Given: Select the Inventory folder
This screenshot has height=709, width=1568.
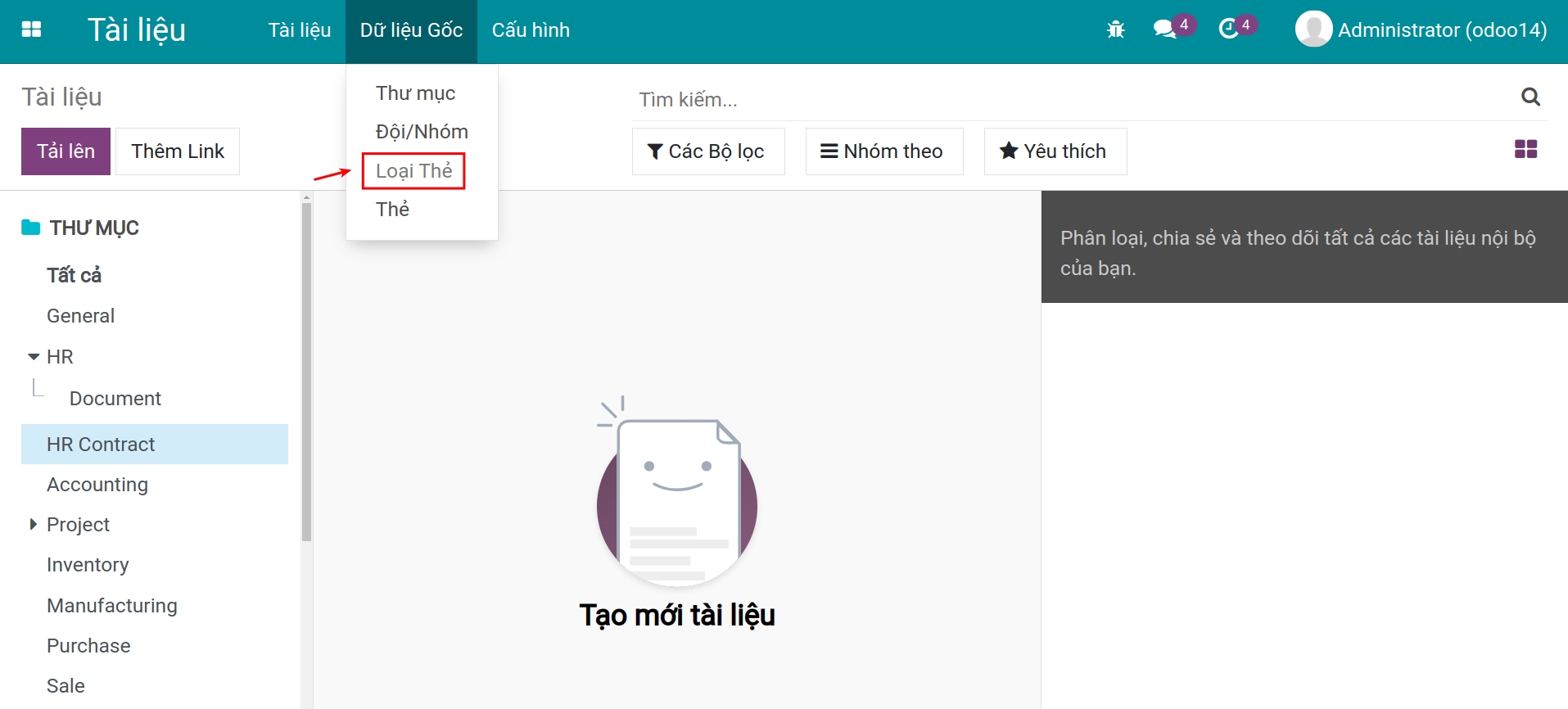Looking at the screenshot, I should coord(88,565).
